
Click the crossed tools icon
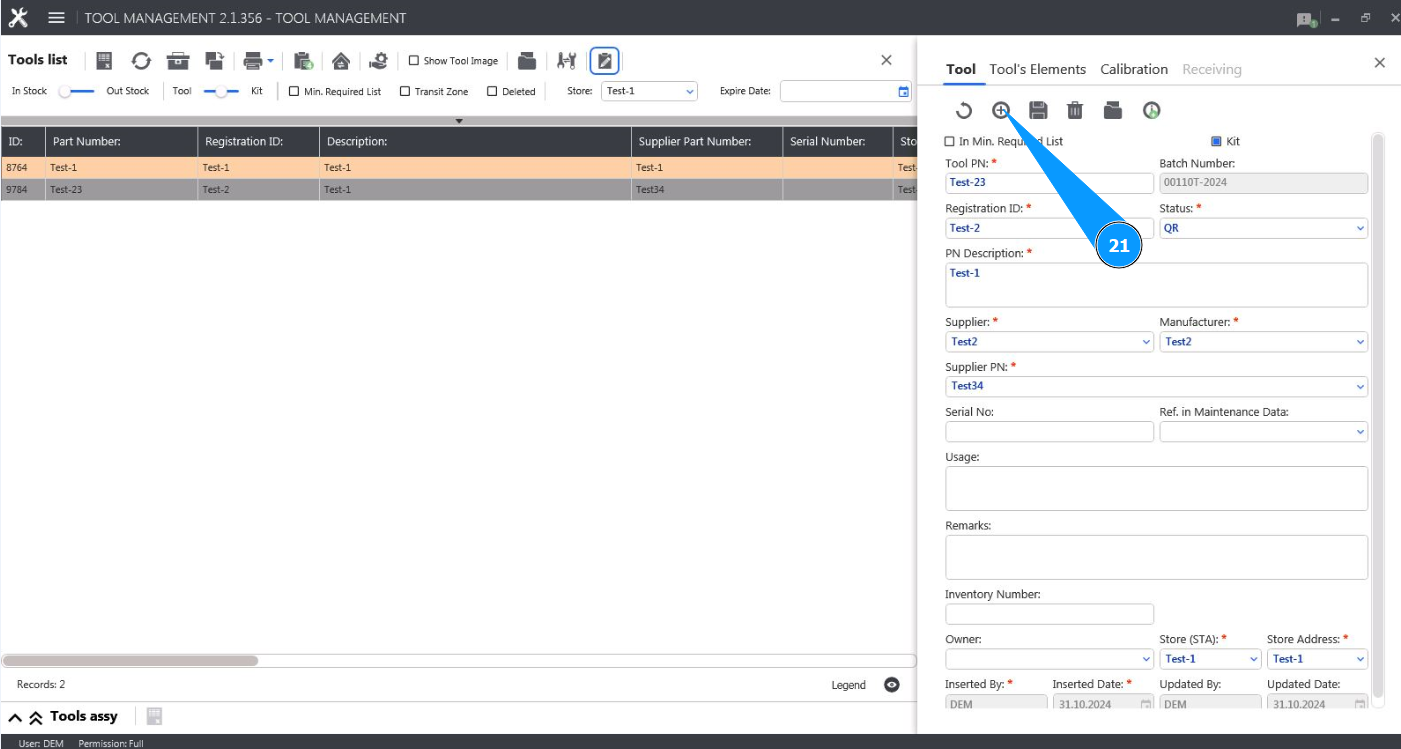(566, 61)
